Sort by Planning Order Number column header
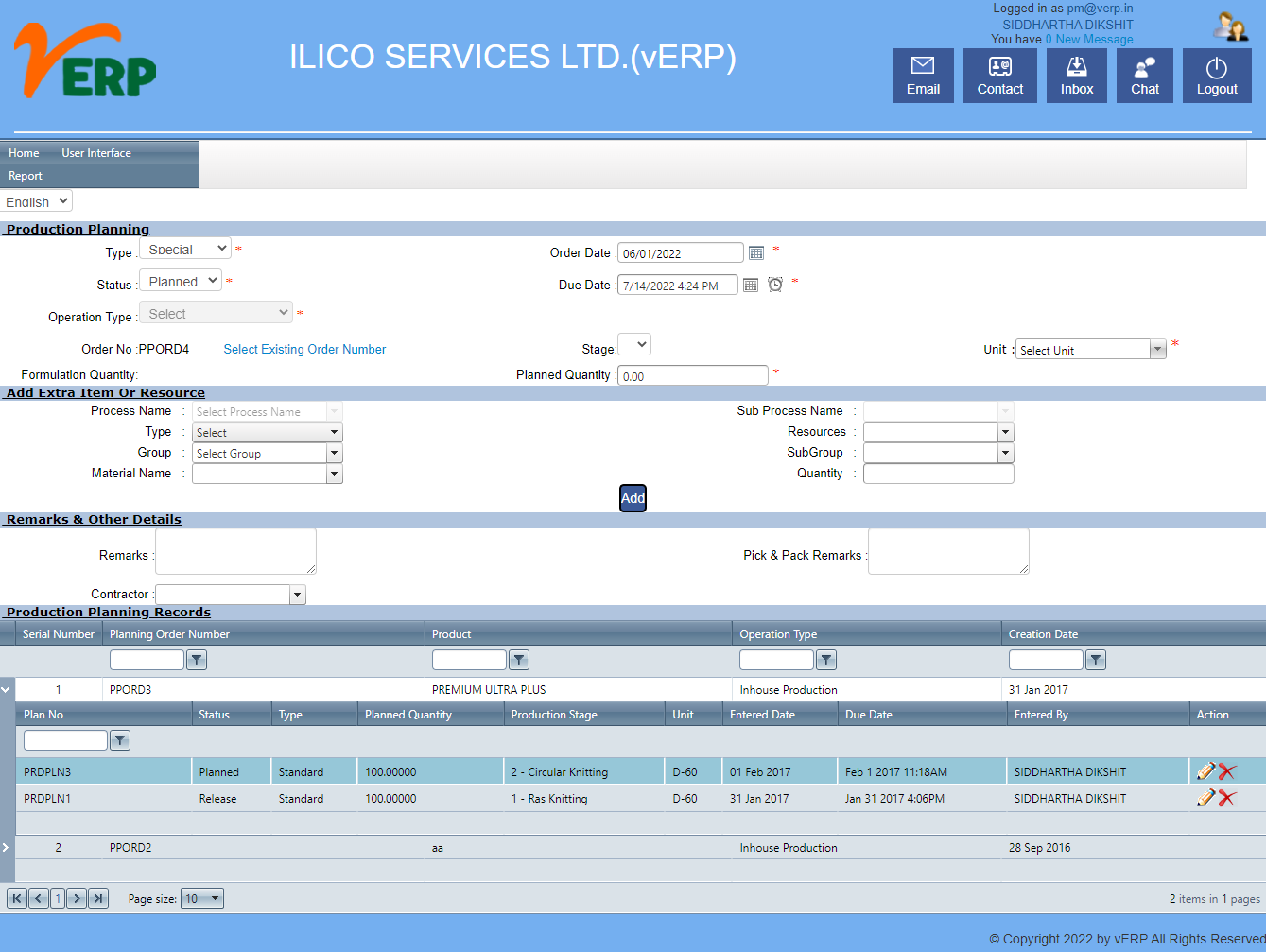The height and width of the screenshot is (952, 1266). point(169,633)
